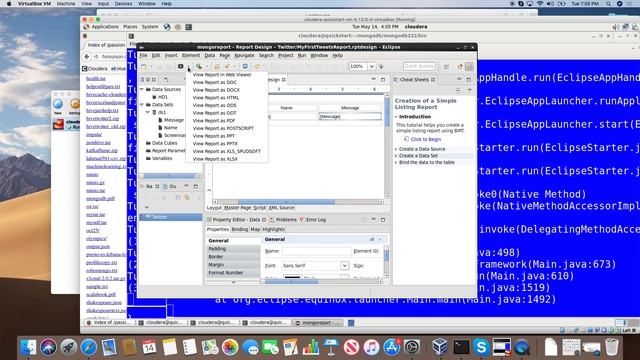Open the Calendar icon in the dock

[149, 347]
